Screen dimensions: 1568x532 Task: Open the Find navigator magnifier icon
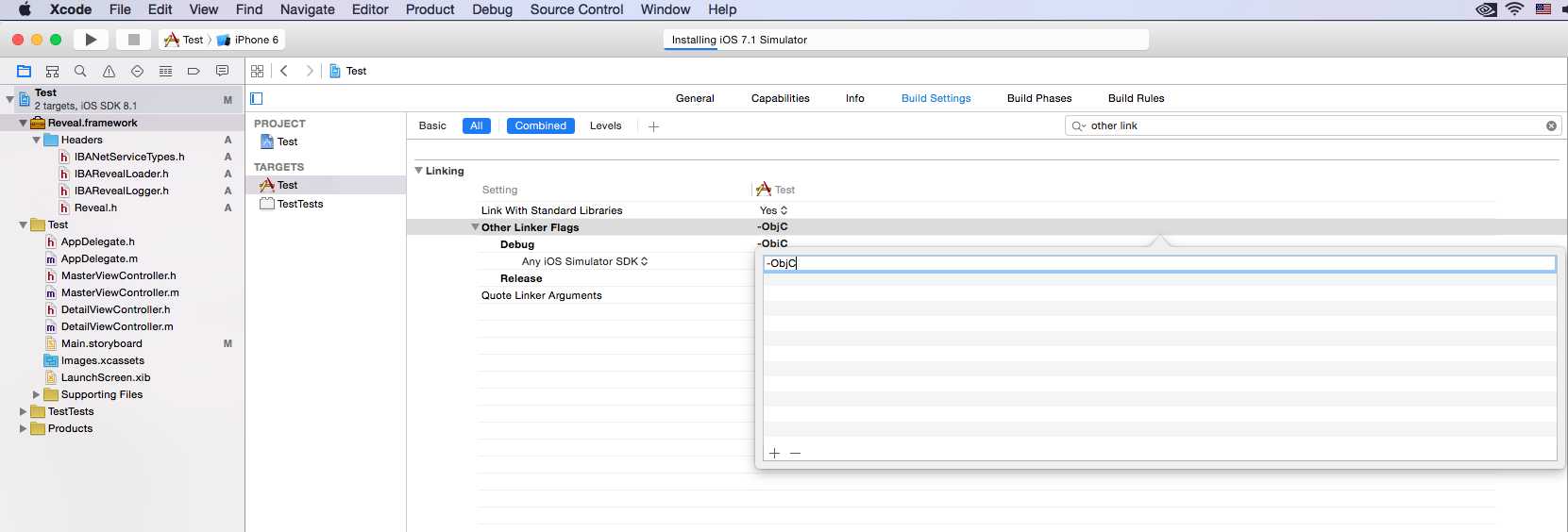click(x=80, y=71)
